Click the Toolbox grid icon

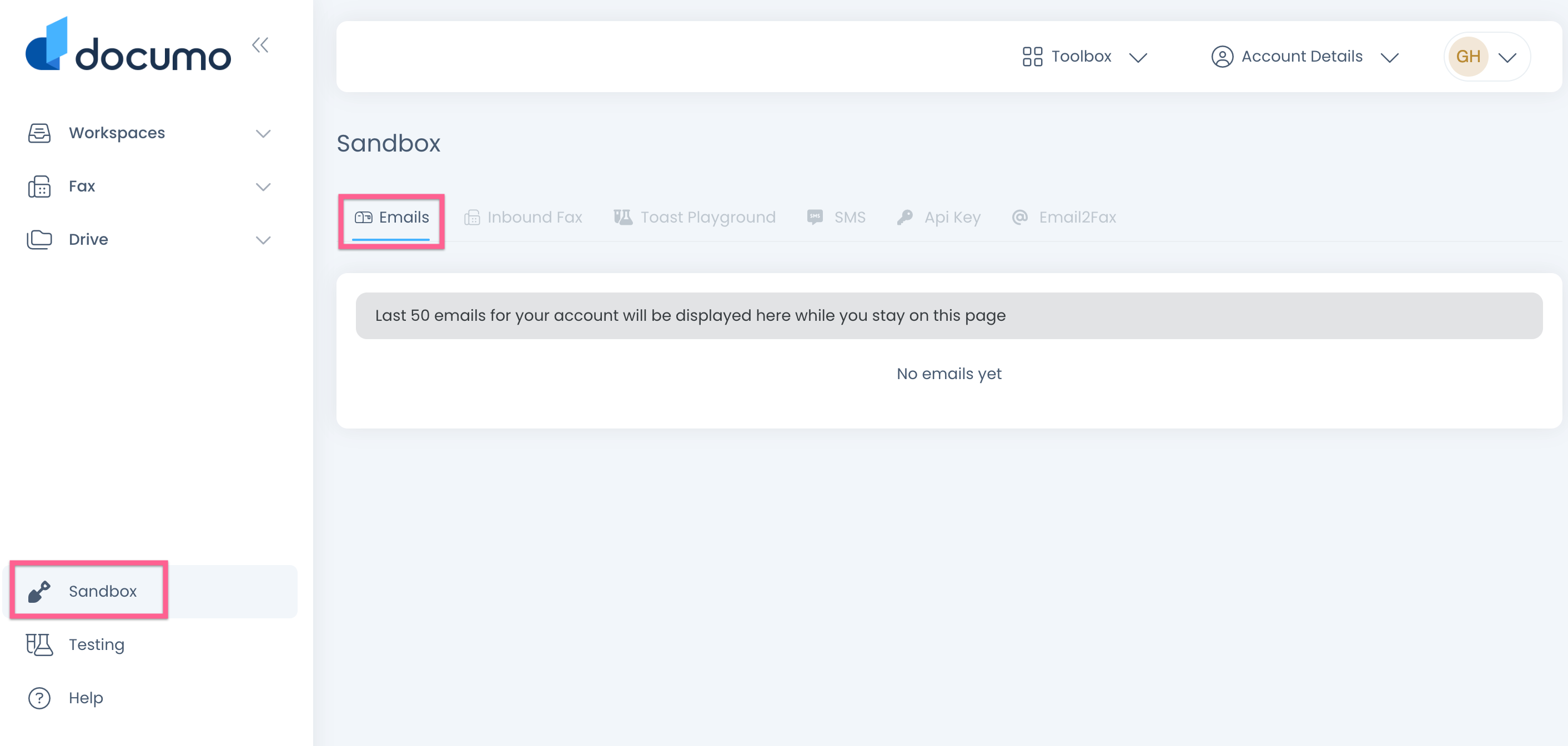tap(1032, 57)
